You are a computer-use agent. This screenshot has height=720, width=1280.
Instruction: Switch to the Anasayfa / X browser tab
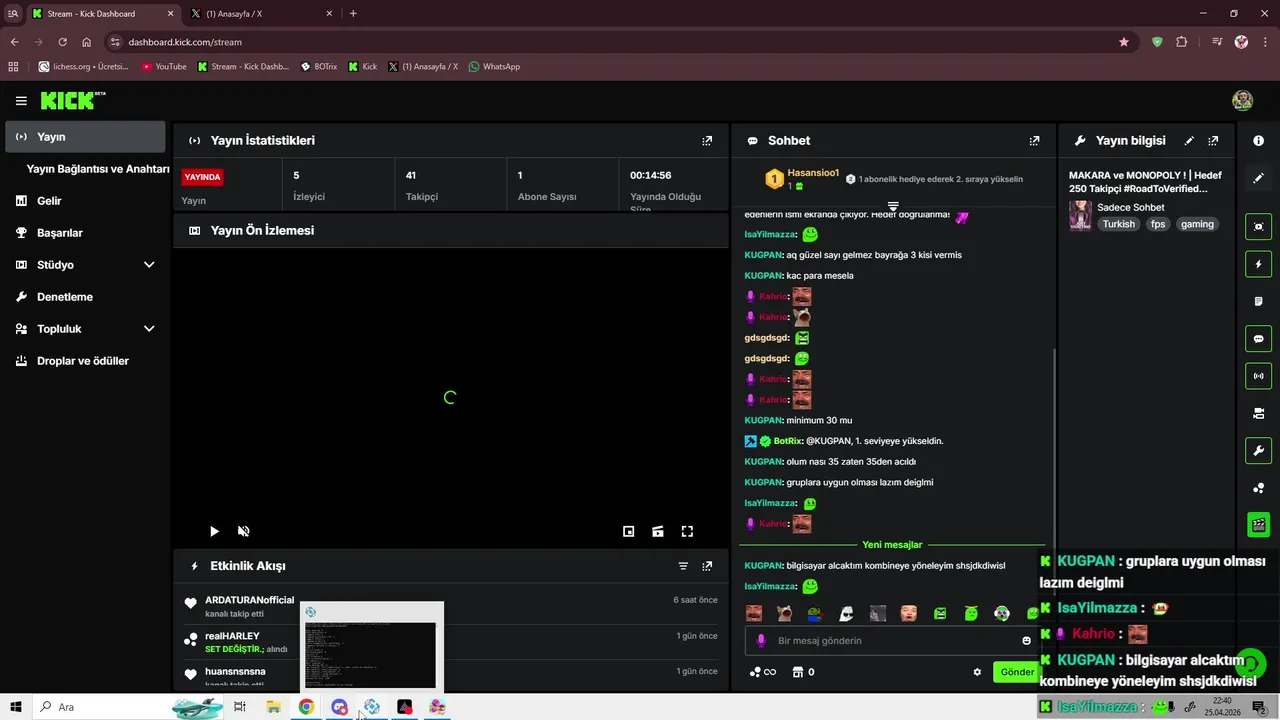point(260,14)
